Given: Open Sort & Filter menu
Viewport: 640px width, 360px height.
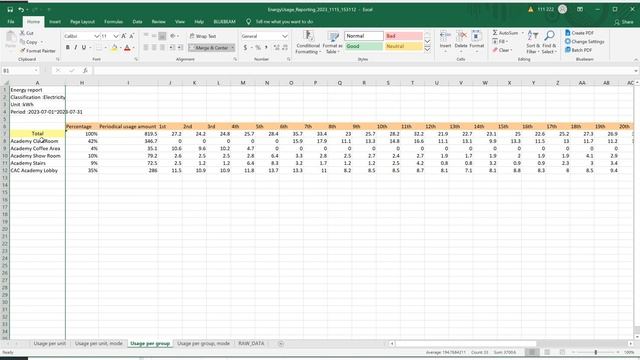Looking at the screenshot, I should coord(532,42).
